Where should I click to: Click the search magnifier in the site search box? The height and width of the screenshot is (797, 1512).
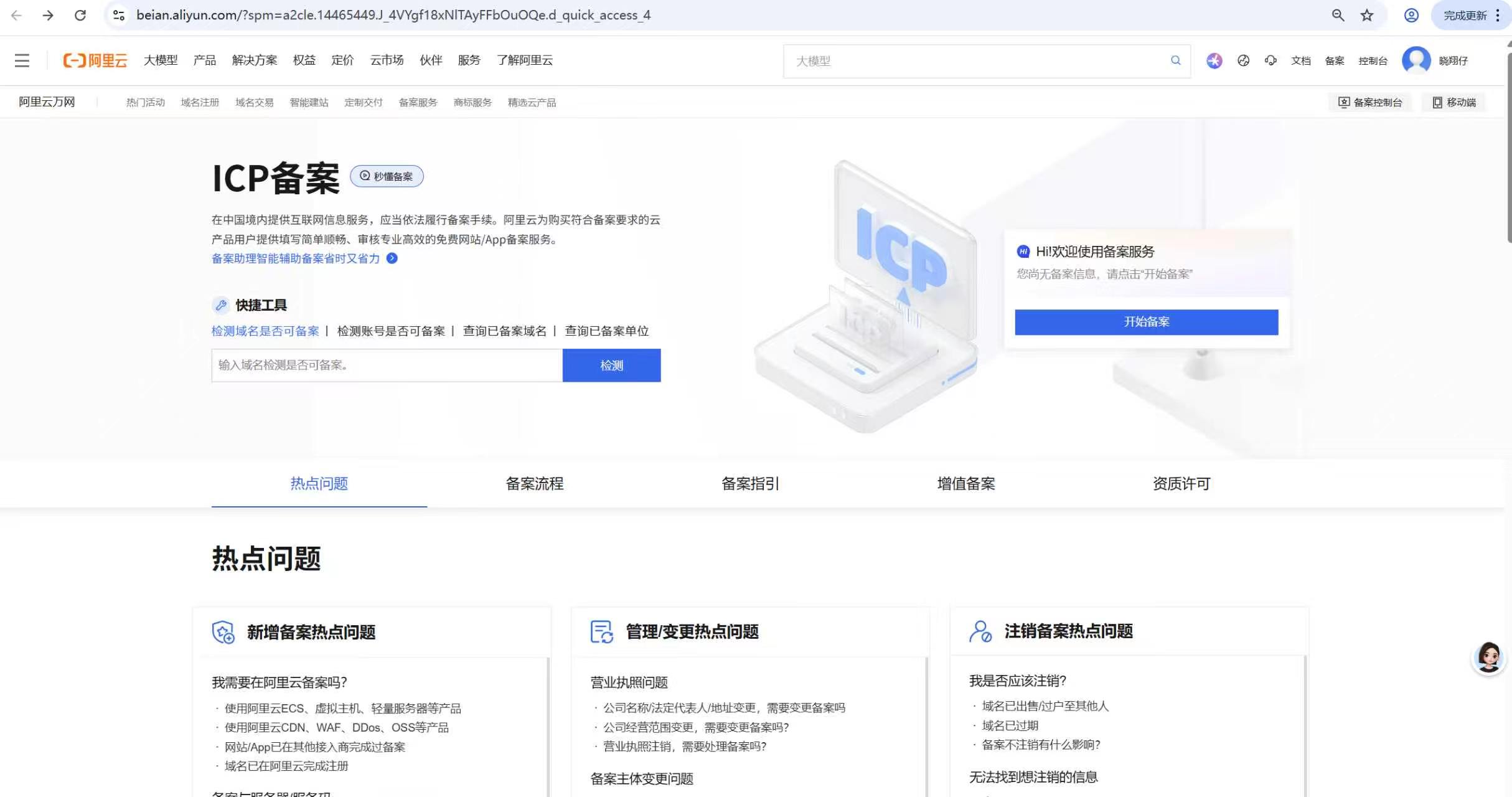click(x=1175, y=60)
